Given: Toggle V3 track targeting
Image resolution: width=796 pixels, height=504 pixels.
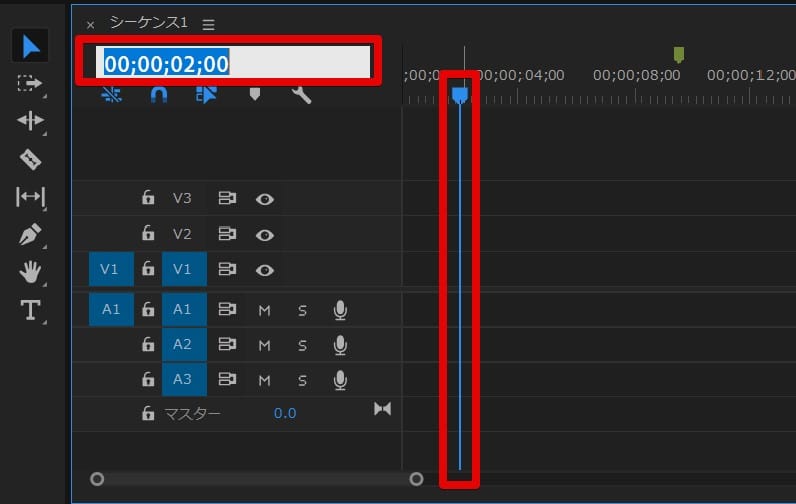Looking at the screenshot, I should (182, 198).
